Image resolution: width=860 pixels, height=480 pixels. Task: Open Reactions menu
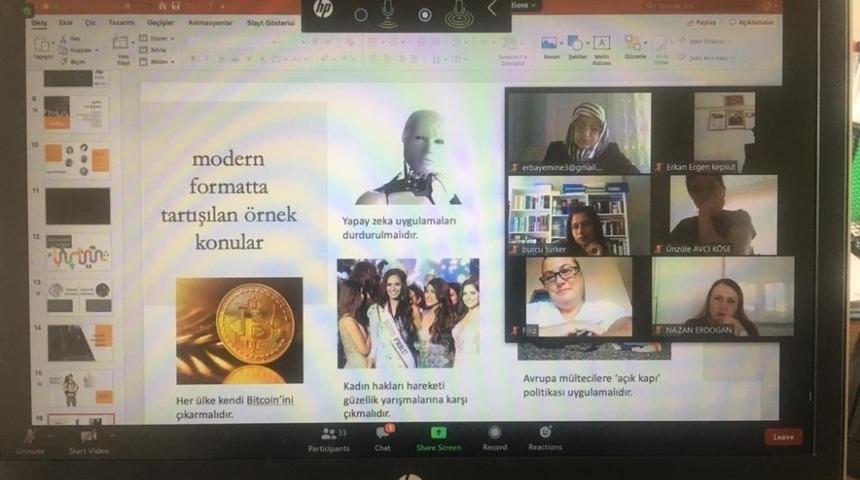[545, 438]
